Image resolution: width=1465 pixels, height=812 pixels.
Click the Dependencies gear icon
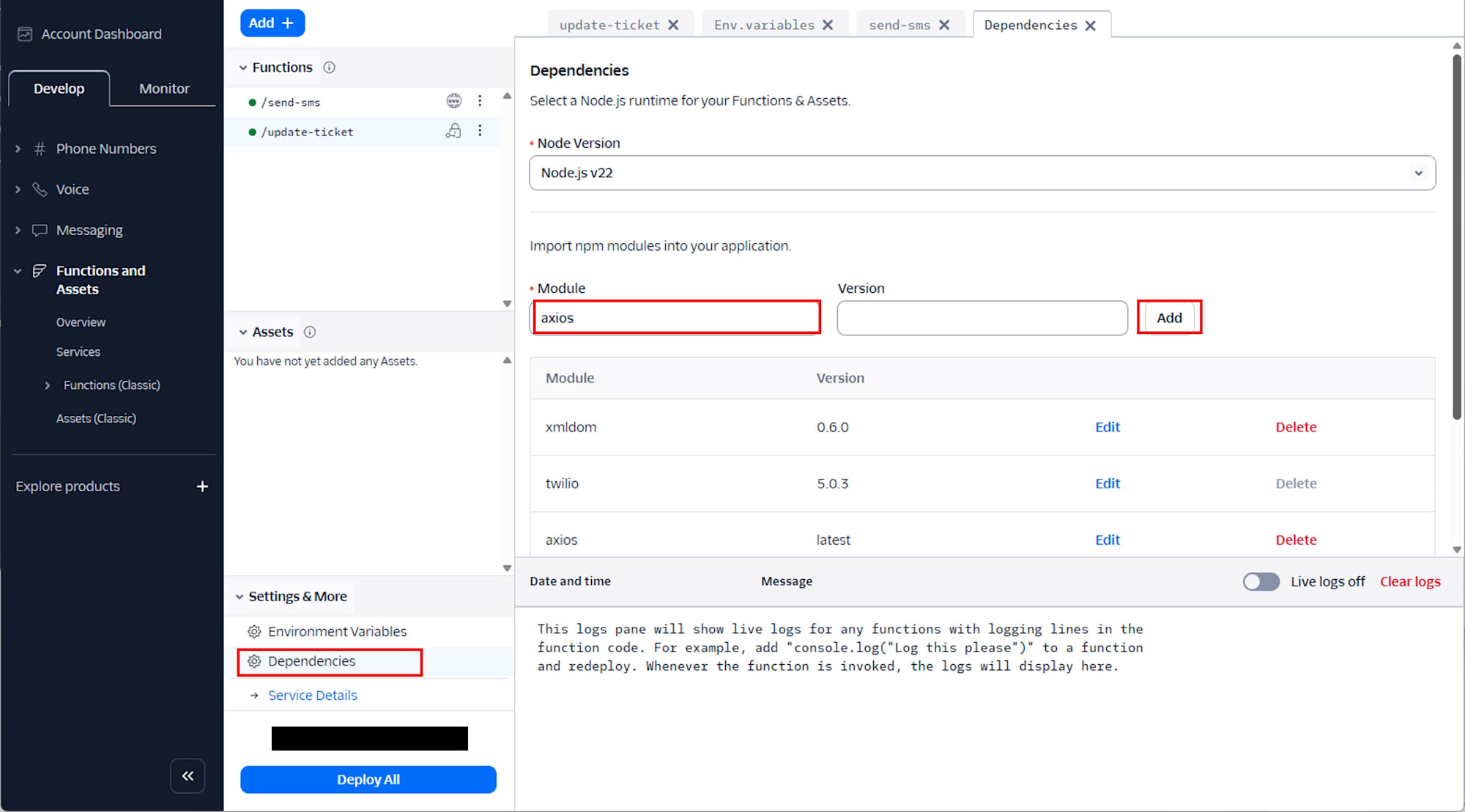click(x=254, y=661)
